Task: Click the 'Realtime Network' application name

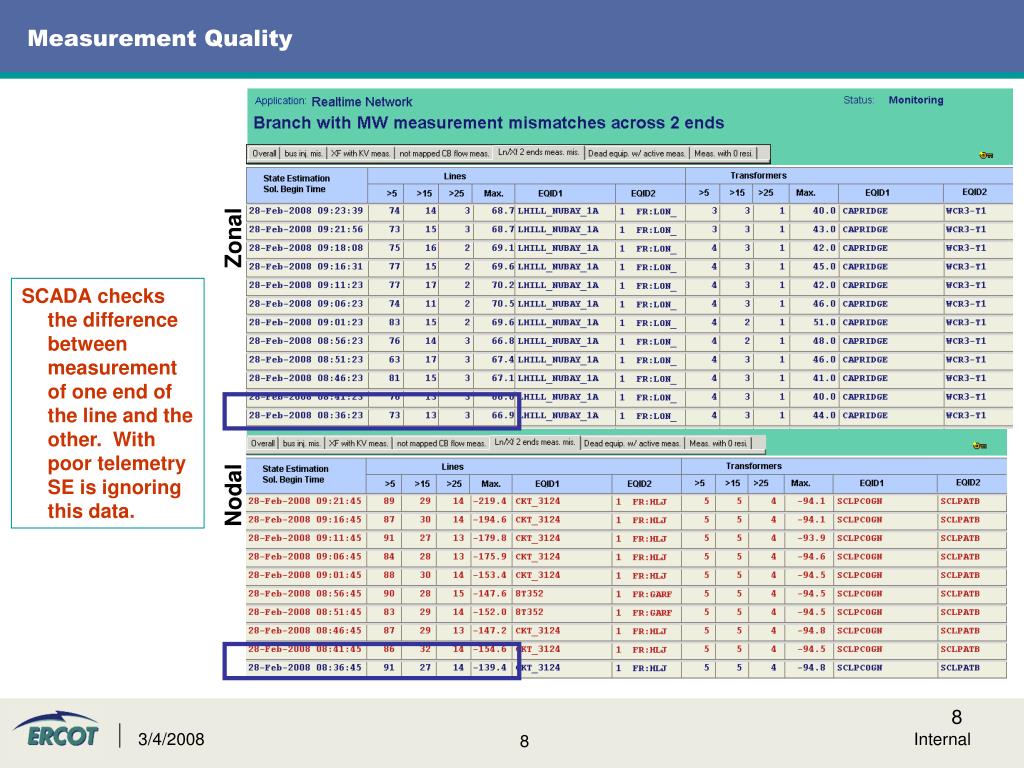Action: coord(362,102)
